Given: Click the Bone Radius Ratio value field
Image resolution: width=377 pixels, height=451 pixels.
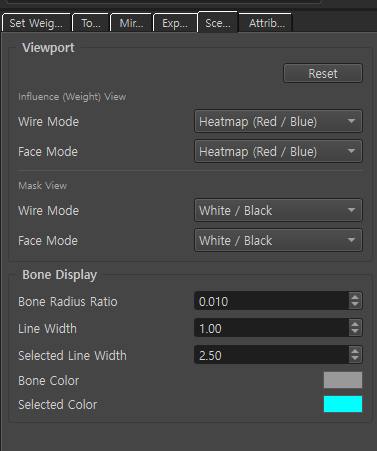Looking at the screenshot, I should pos(272,301).
